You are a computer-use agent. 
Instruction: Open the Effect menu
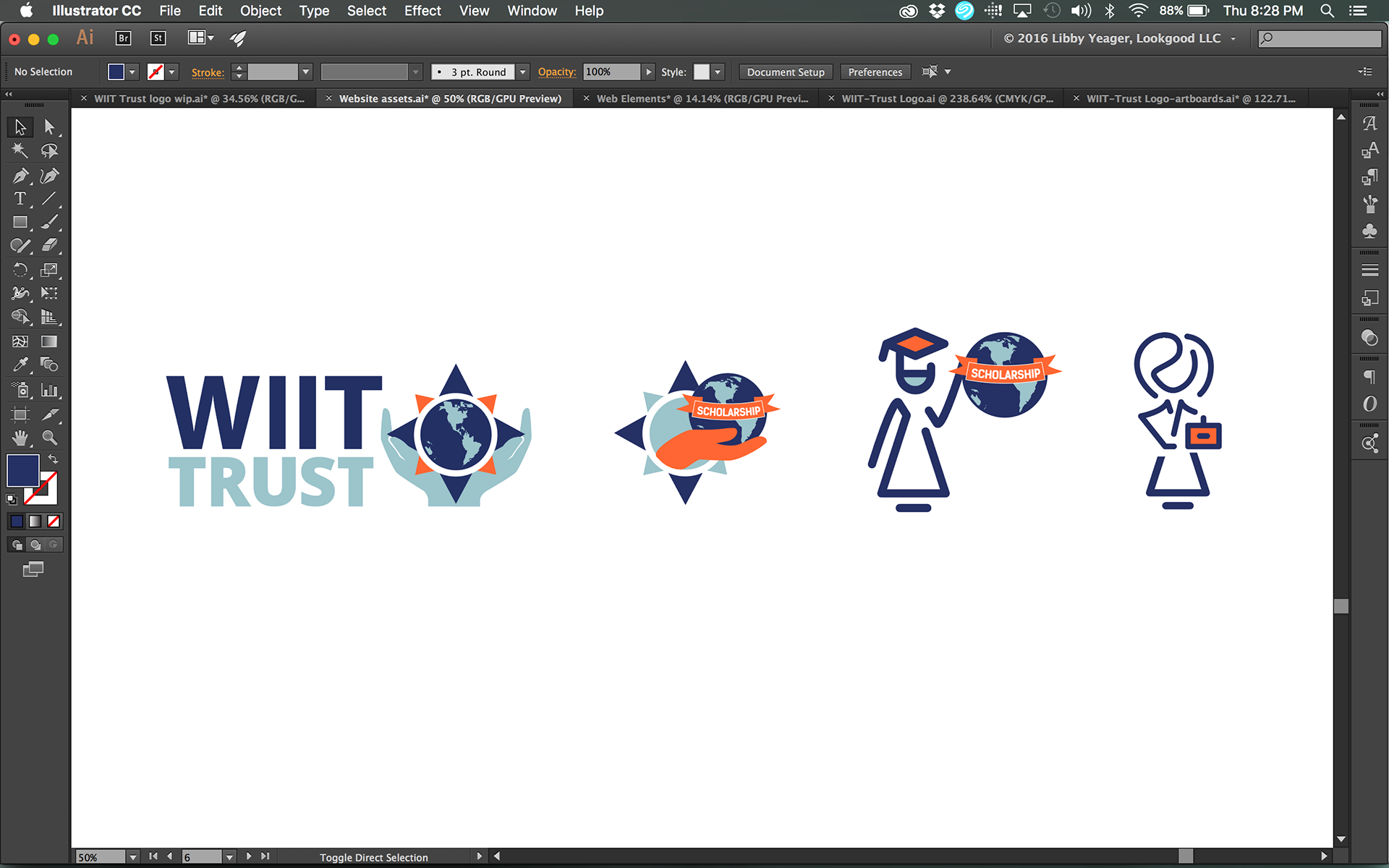pos(422,11)
